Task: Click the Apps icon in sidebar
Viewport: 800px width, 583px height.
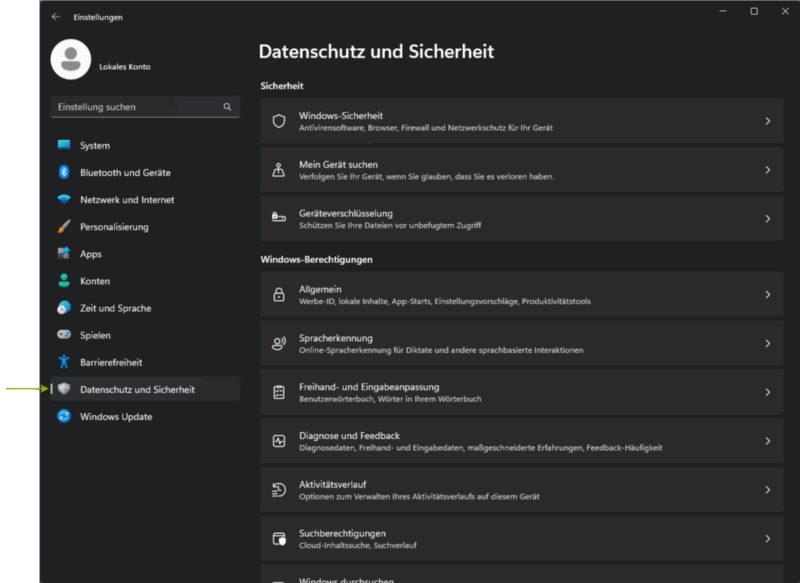Action: [x=64, y=254]
